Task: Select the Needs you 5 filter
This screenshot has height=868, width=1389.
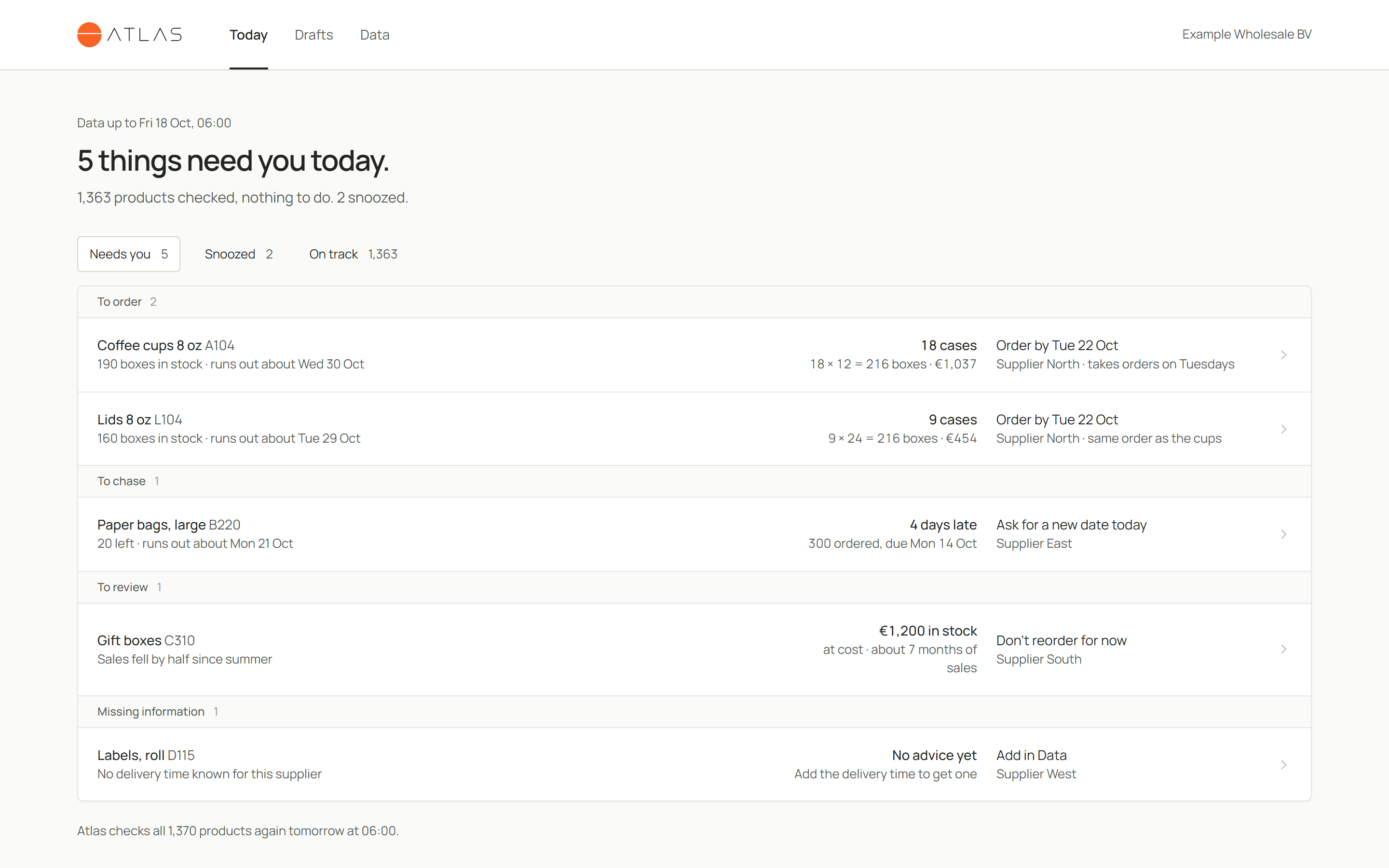Action: point(129,254)
